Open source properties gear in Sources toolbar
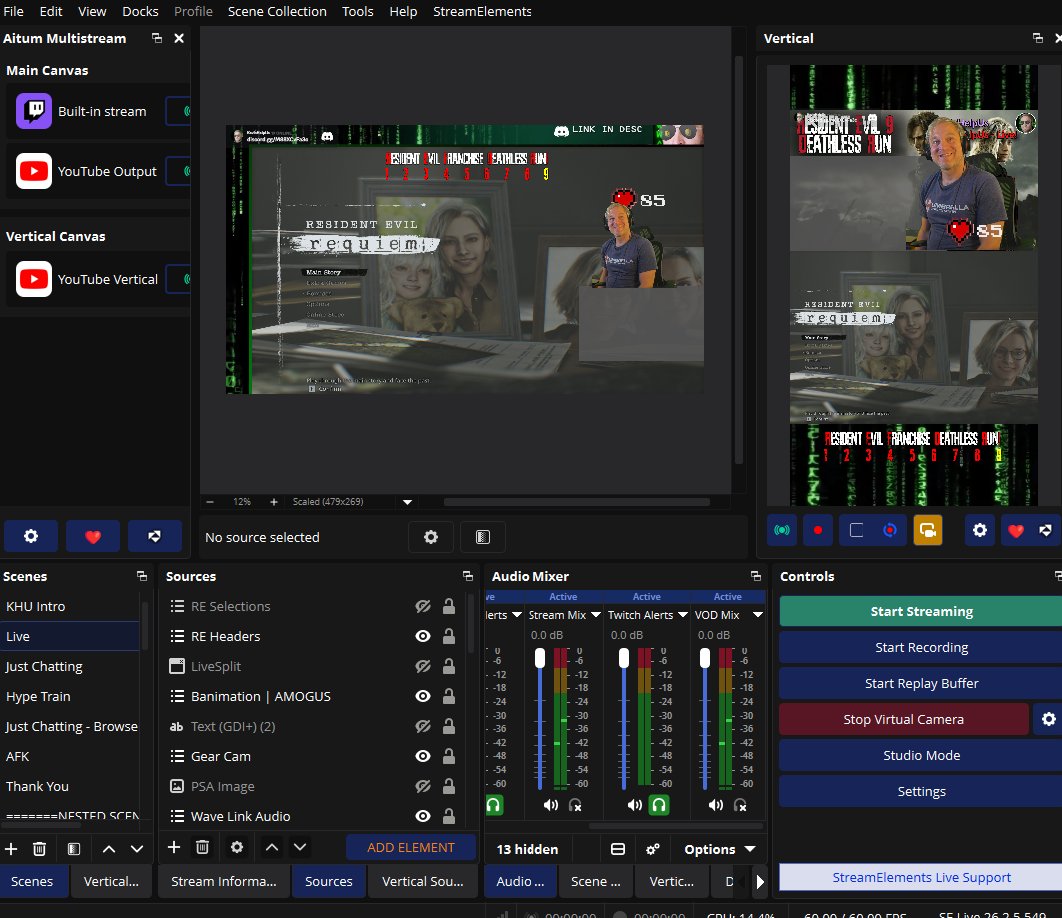 click(236, 847)
